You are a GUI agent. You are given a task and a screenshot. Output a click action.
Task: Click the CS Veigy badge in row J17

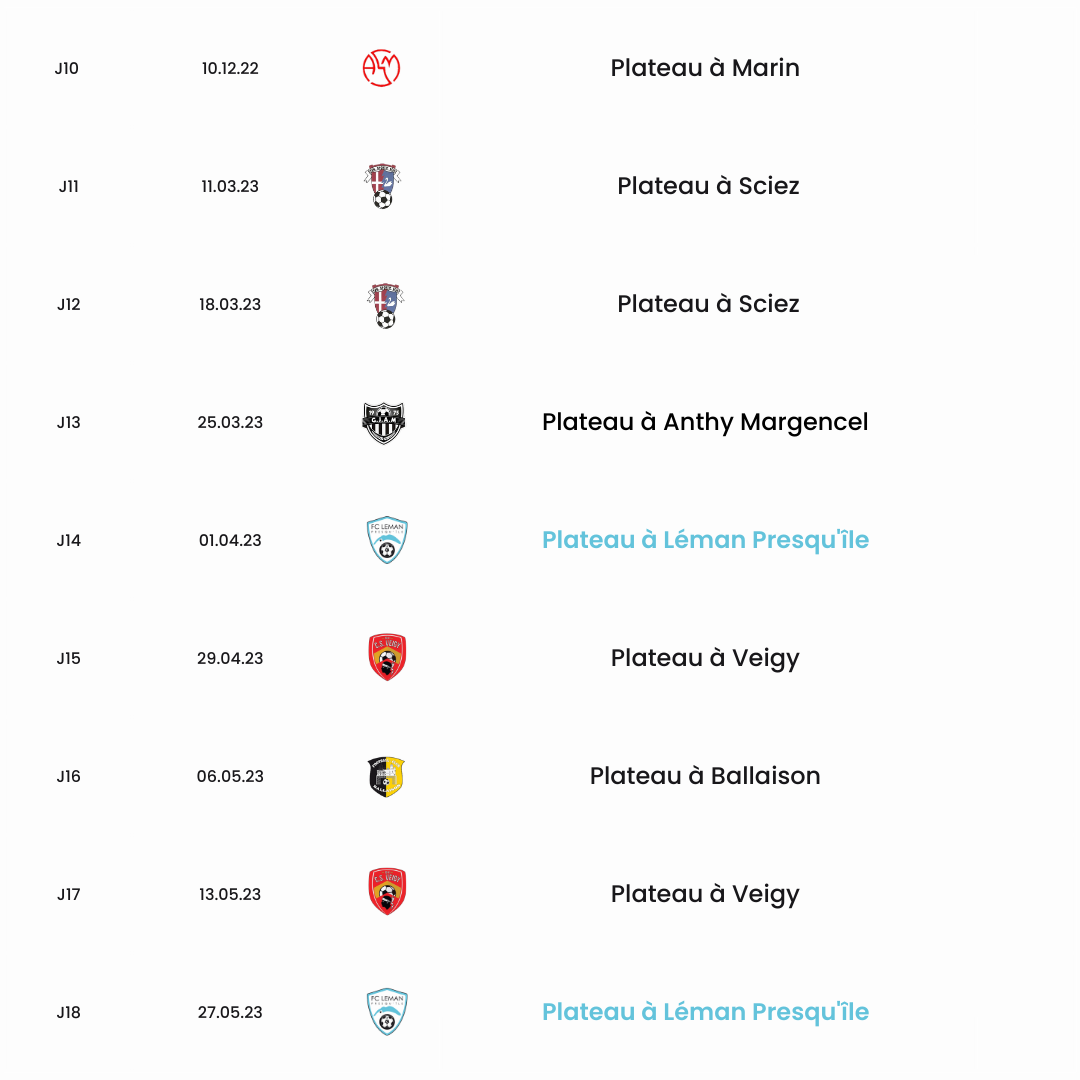pyautogui.click(x=387, y=891)
